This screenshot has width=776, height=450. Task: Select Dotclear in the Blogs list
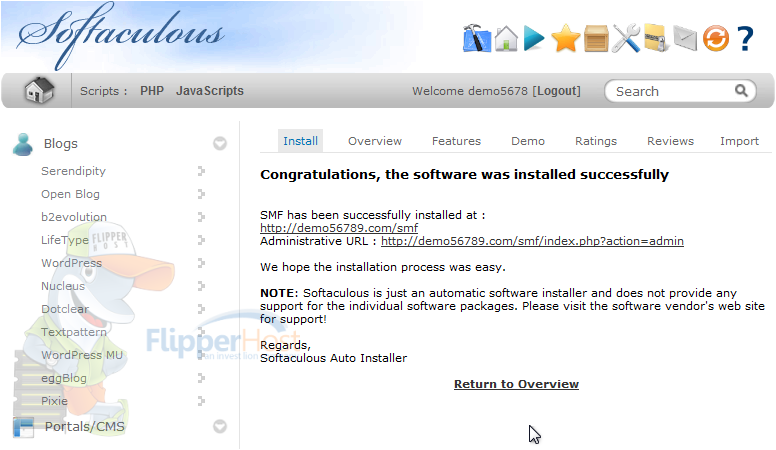tap(65, 309)
